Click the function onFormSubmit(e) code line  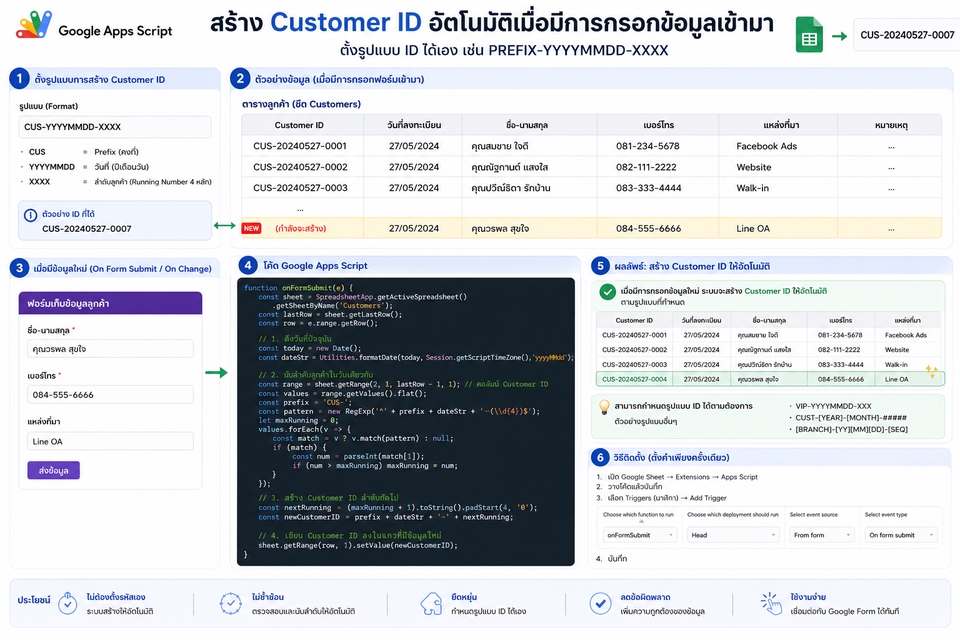[x=298, y=287]
